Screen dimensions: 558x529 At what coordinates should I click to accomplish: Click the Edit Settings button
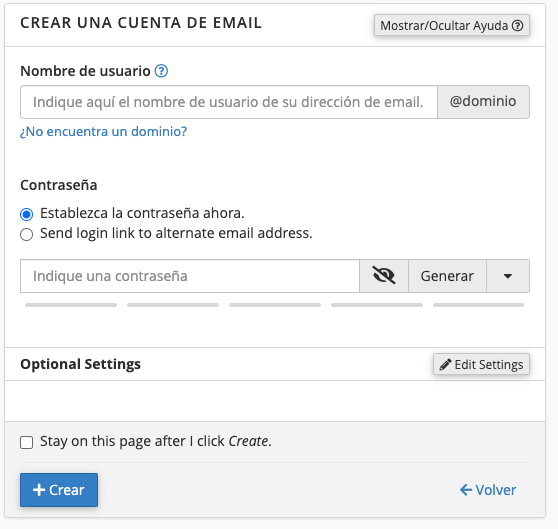pos(481,364)
